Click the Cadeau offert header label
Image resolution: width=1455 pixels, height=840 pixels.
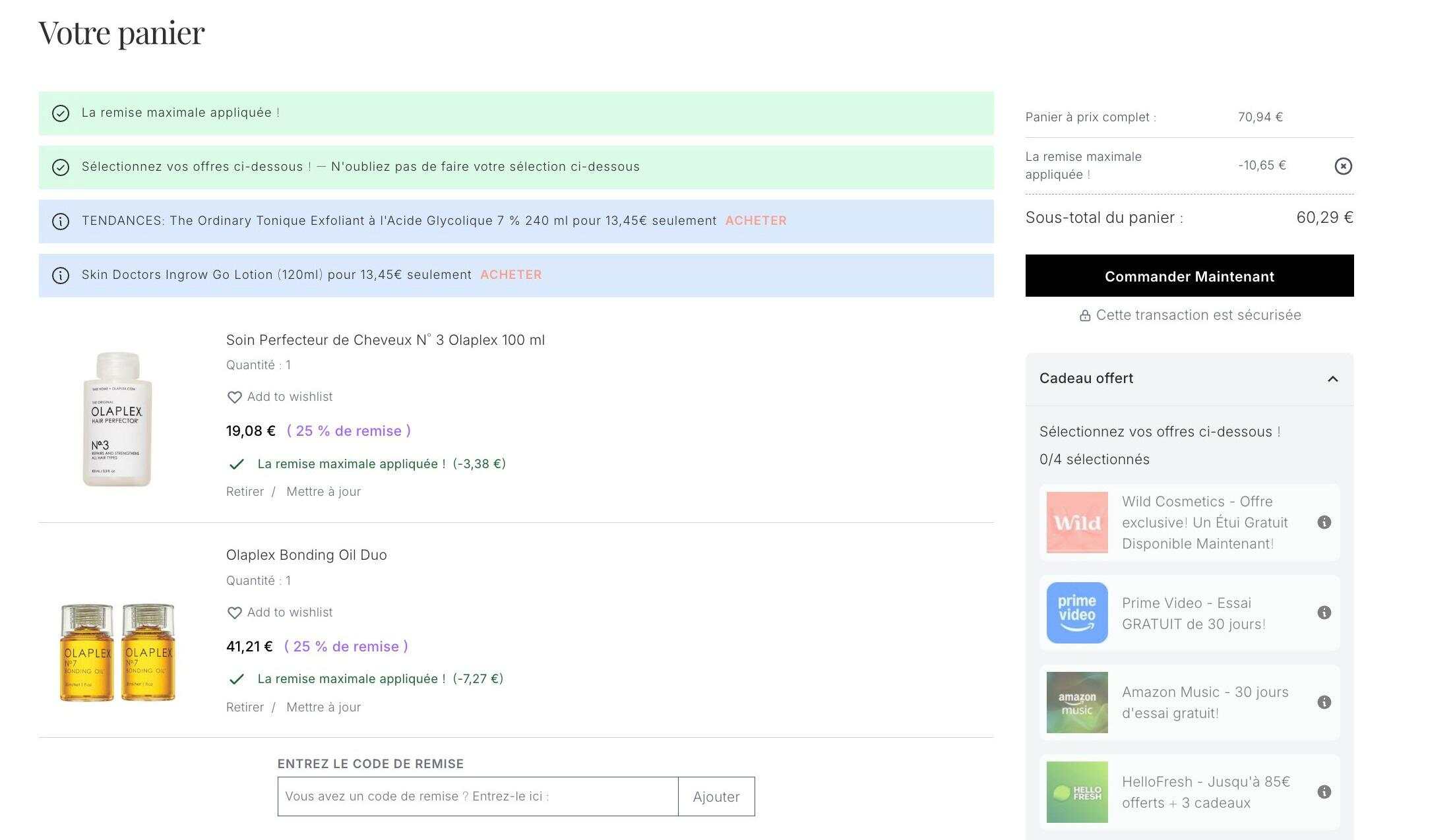(x=1086, y=378)
